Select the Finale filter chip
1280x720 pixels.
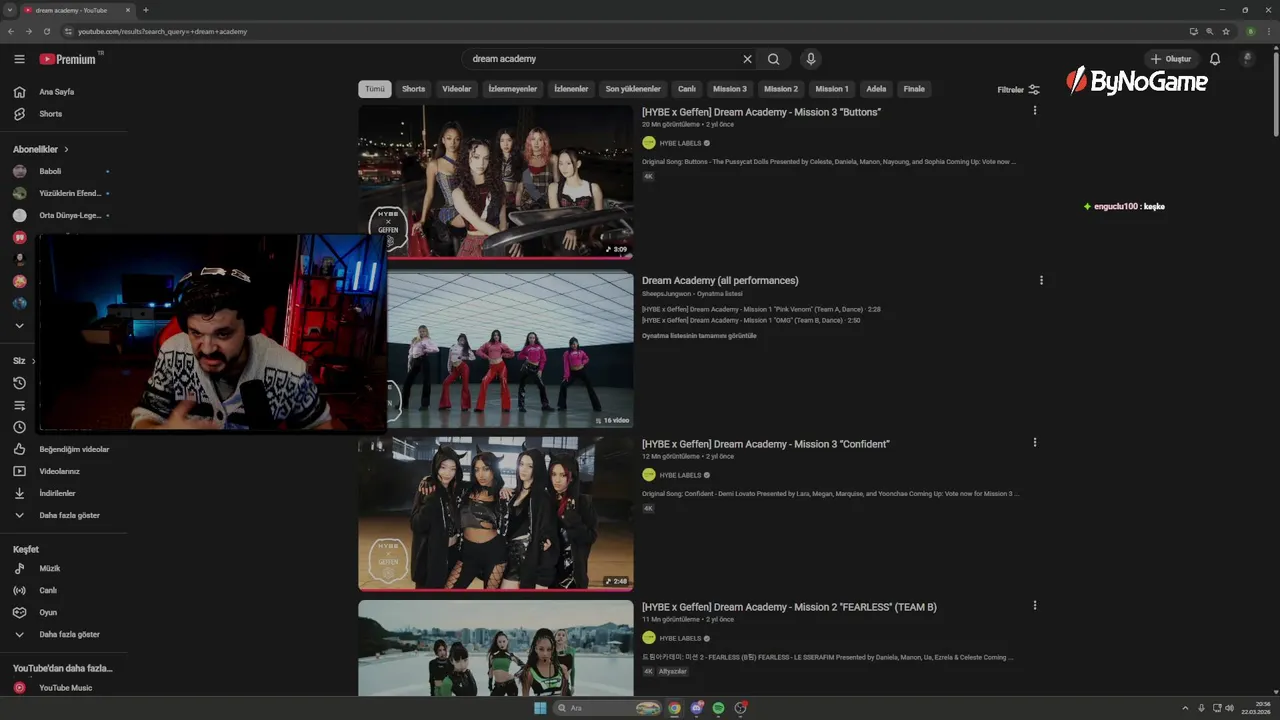(x=914, y=89)
